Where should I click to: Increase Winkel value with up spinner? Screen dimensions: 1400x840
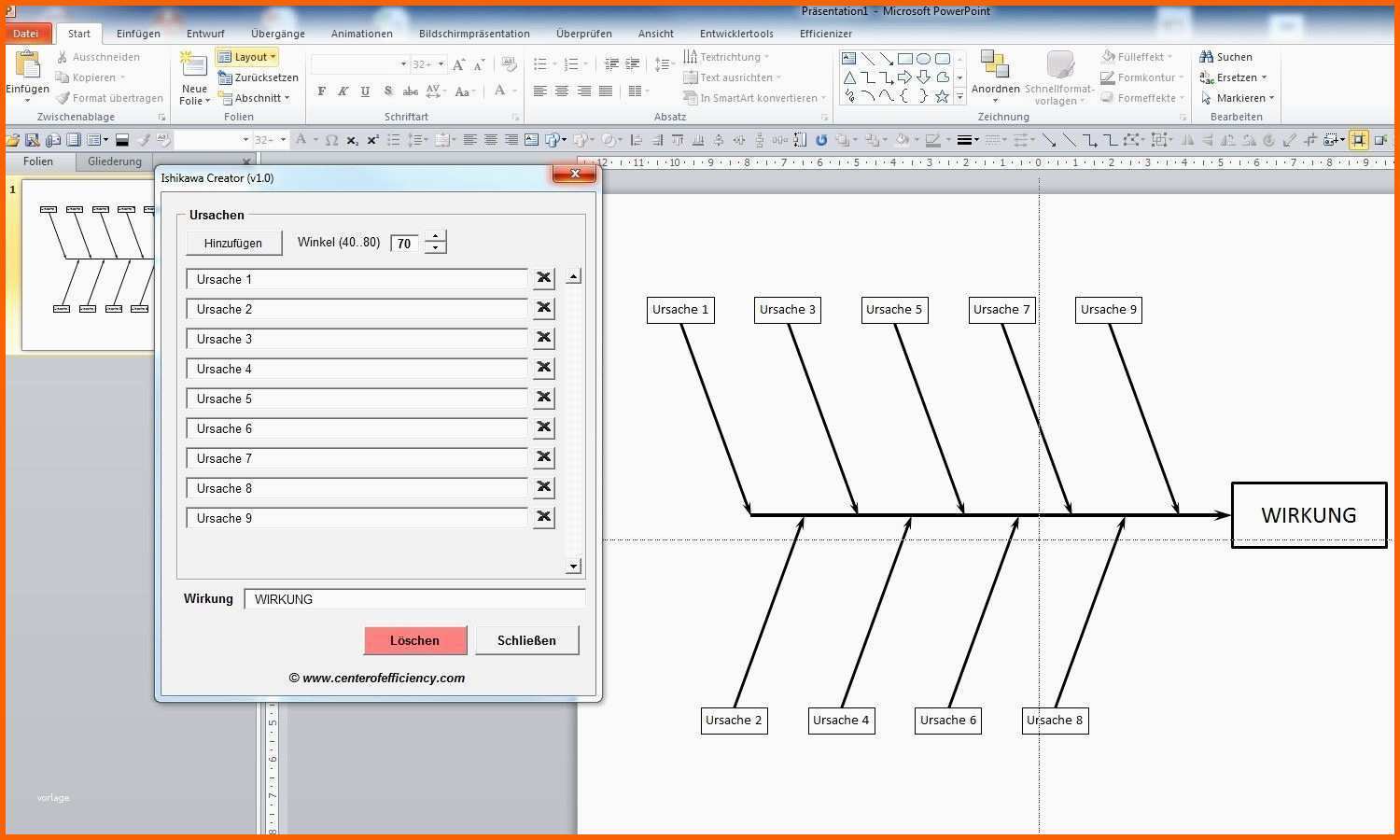coord(435,237)
